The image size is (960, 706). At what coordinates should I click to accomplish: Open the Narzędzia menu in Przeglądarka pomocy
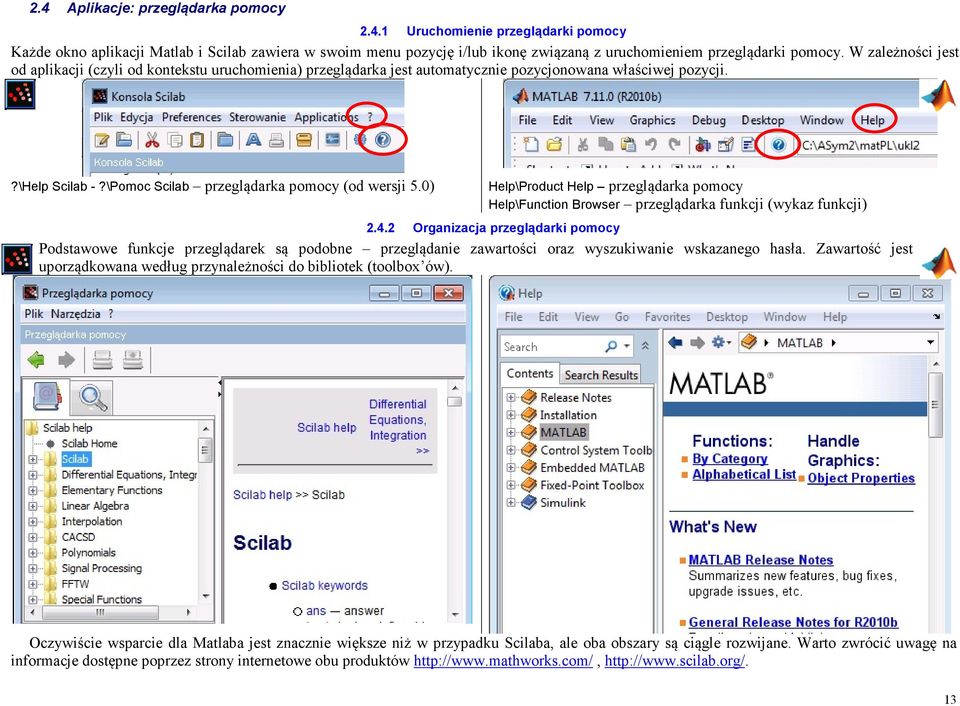point(75,314)
